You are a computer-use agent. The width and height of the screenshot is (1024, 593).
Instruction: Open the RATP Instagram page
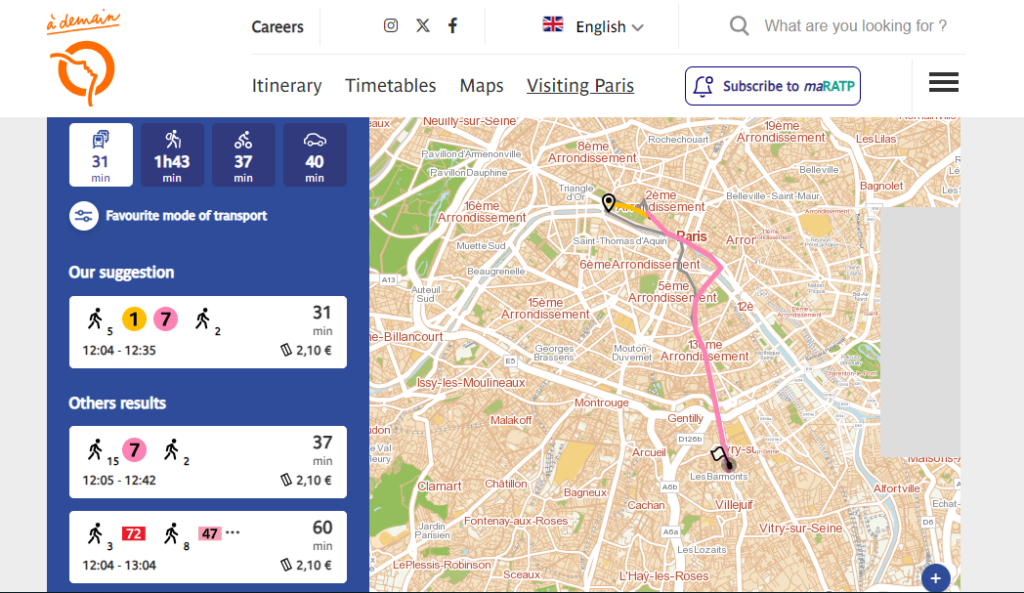coord(391,26)
